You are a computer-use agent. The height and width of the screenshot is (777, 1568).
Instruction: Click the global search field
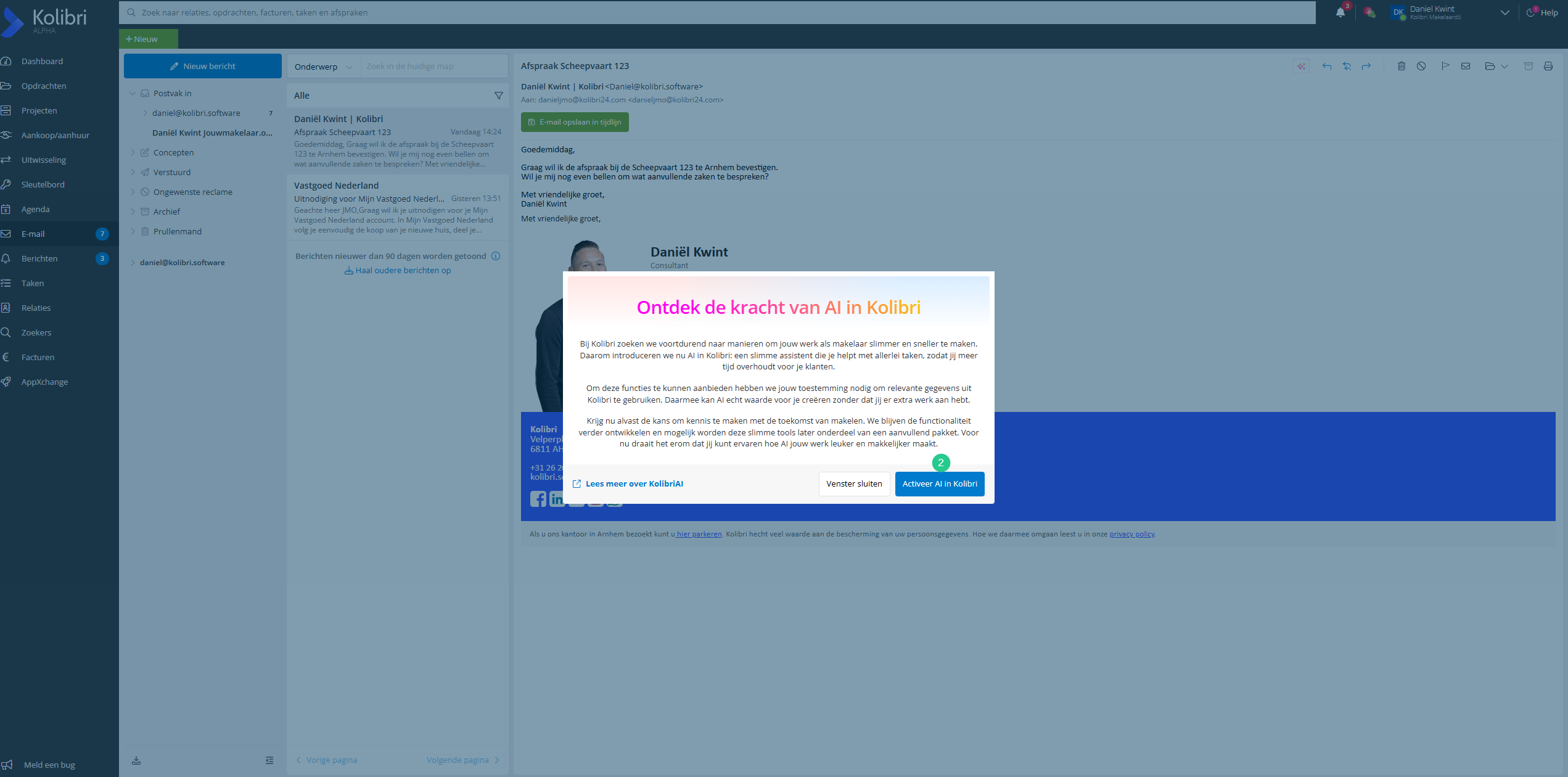(x=717, y=12)
